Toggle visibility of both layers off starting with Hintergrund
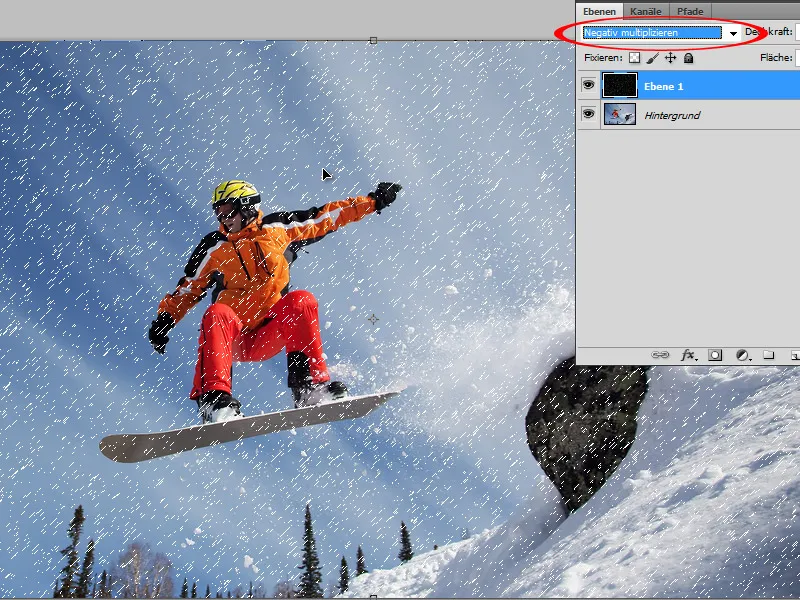The width and height of the screenshot is (800, 600). coord(590,114)
